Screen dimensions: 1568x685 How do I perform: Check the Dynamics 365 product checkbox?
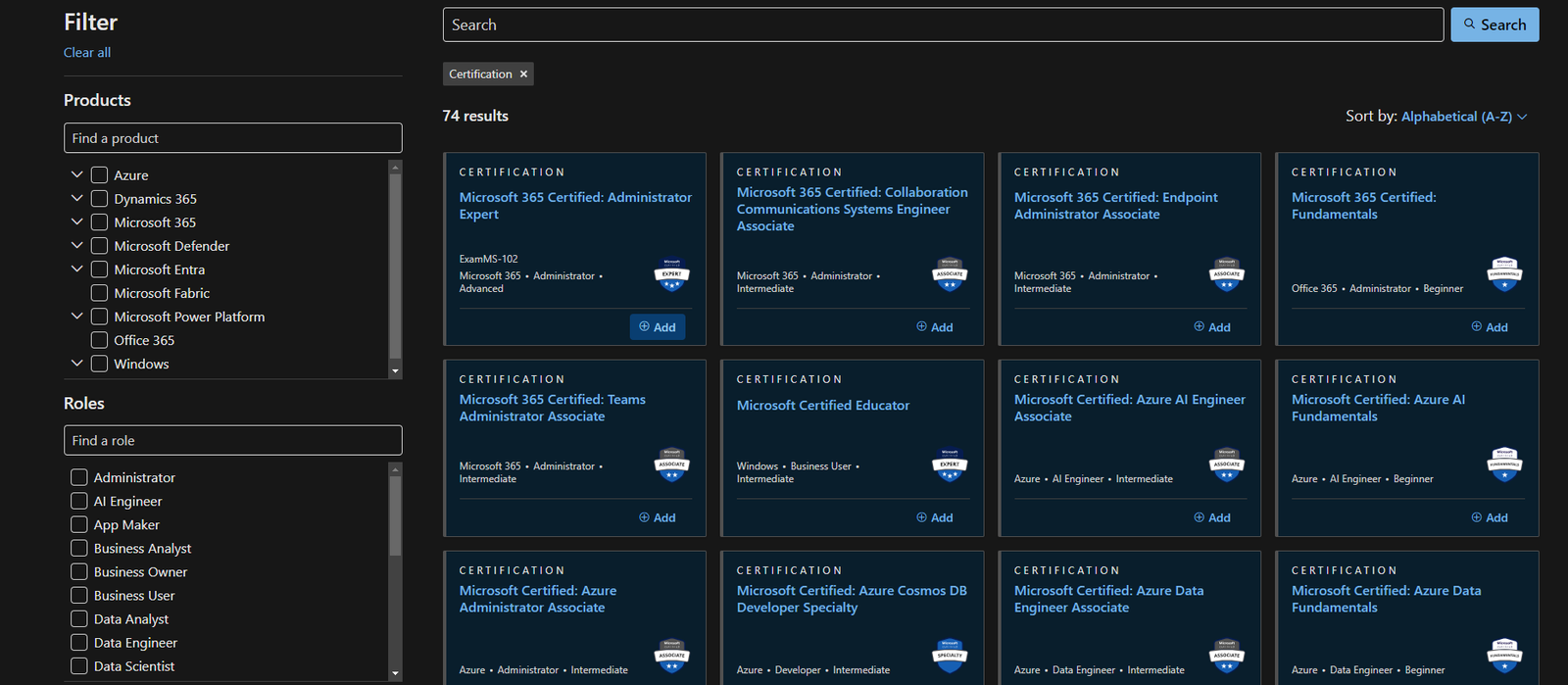pos(99,199)
